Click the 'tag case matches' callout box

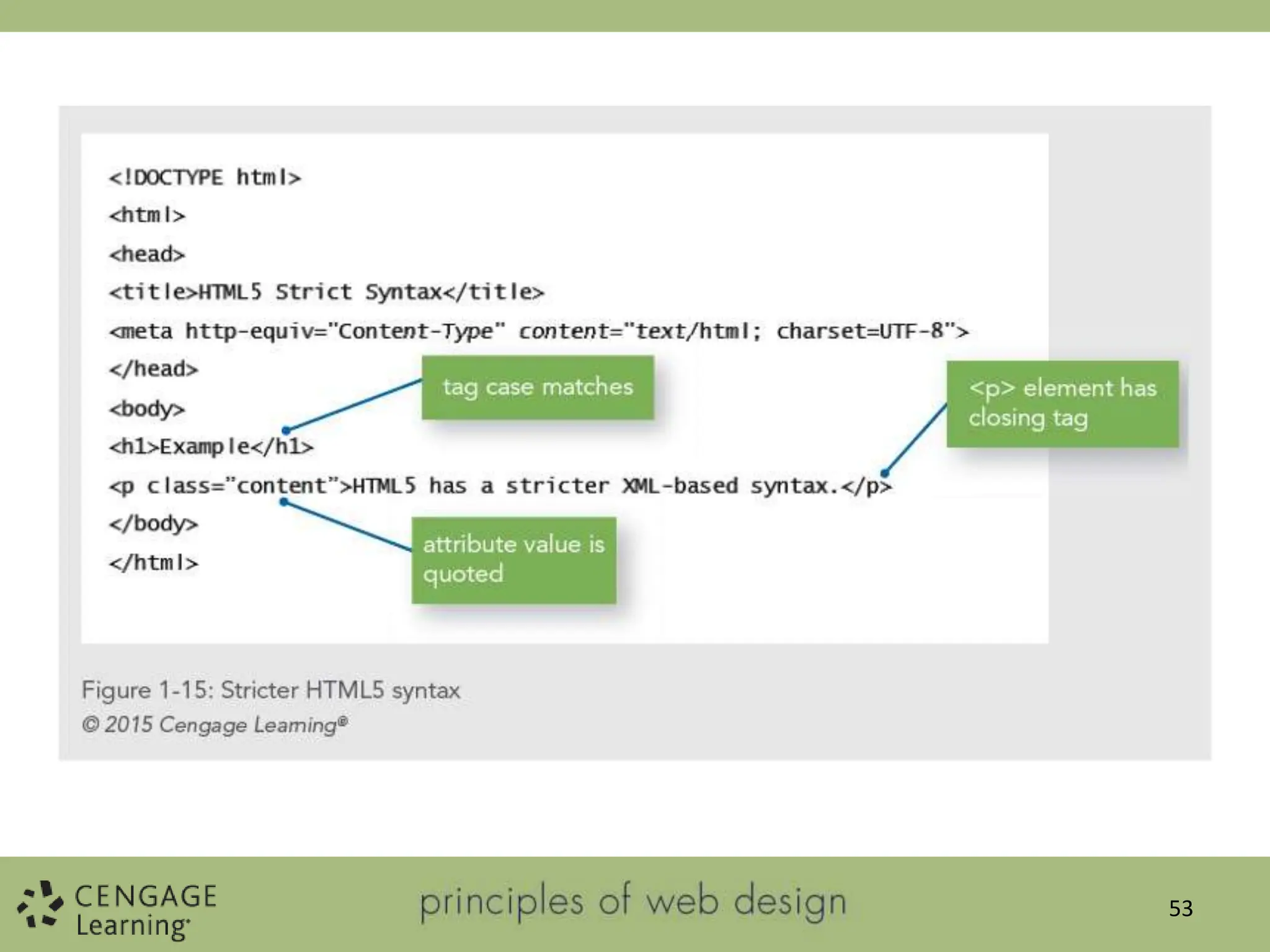(538, 387)
